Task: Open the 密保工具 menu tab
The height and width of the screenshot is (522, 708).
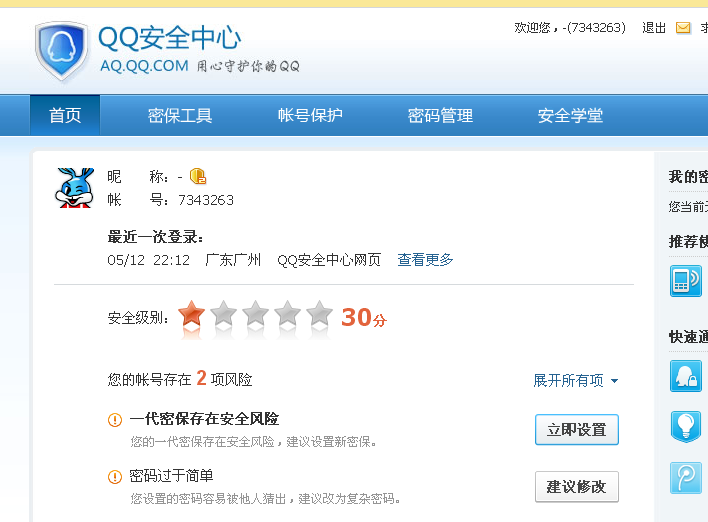Action: tap(180, 116)
